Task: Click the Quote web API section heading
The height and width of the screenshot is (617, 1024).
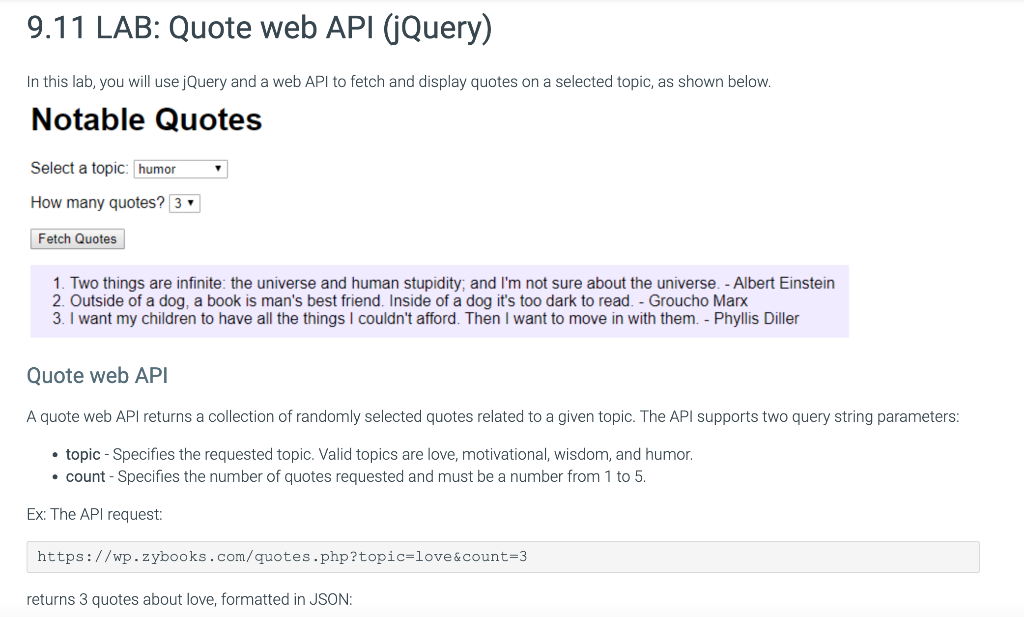Action: 97,375
